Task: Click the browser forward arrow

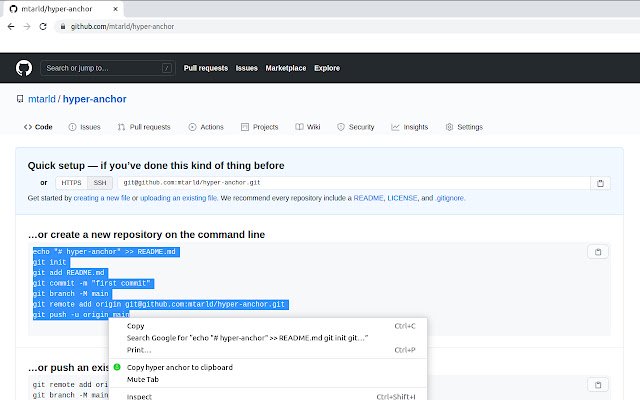Action: 27,27
